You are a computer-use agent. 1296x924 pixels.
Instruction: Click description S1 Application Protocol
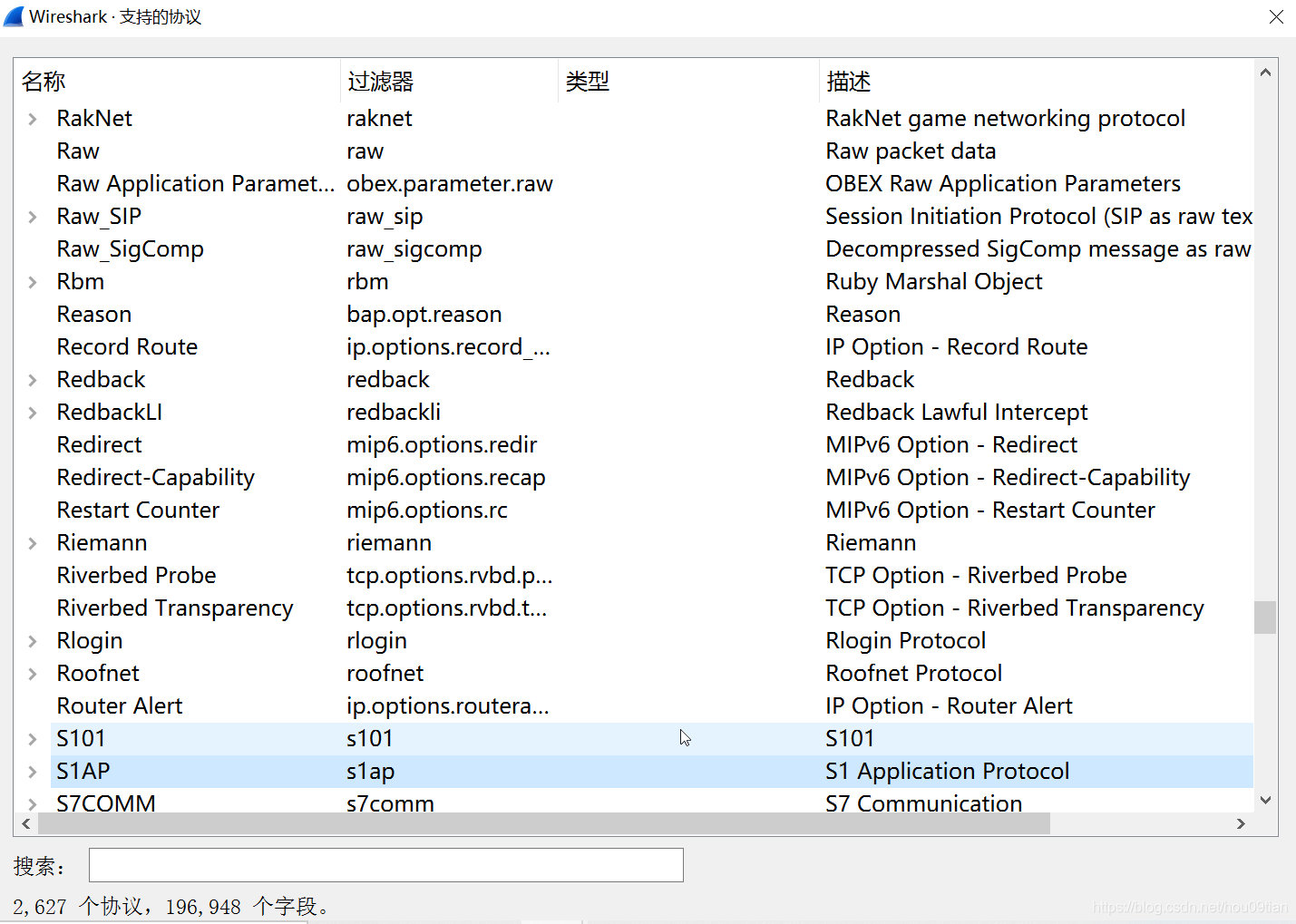pyautogui.click(x=948, y=772)
